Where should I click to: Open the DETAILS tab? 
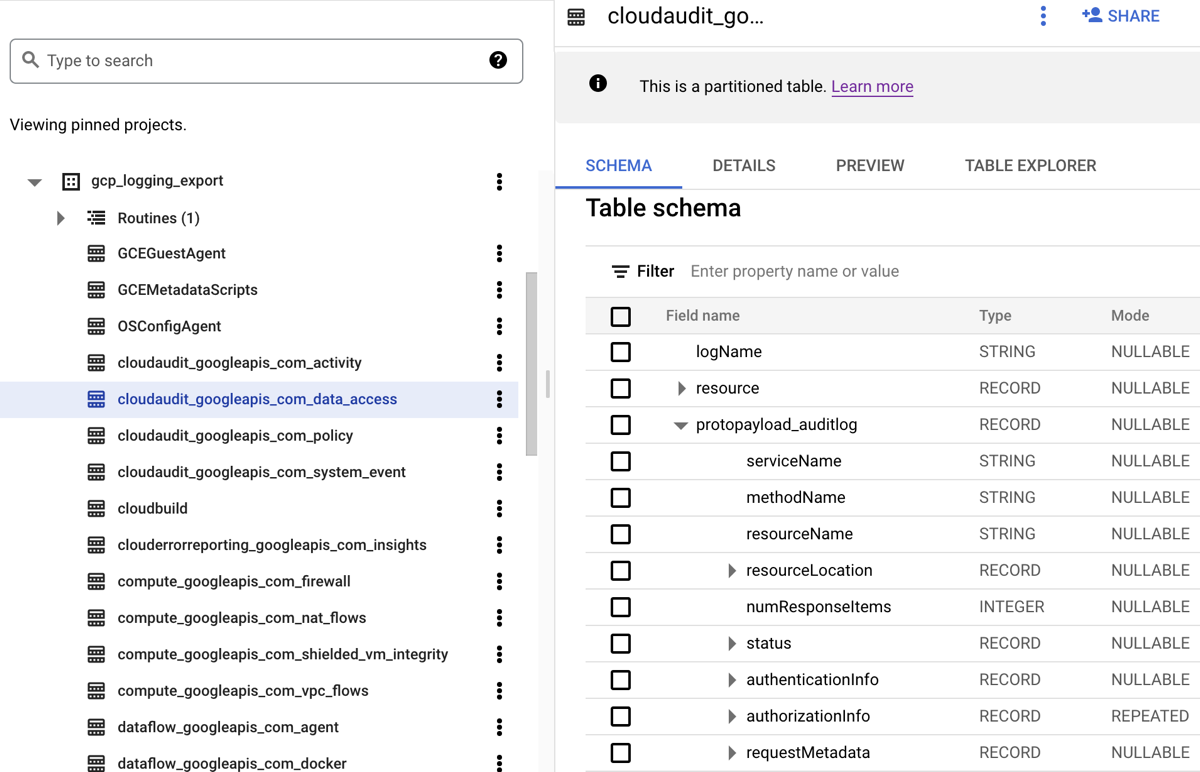tap(744, 165)
